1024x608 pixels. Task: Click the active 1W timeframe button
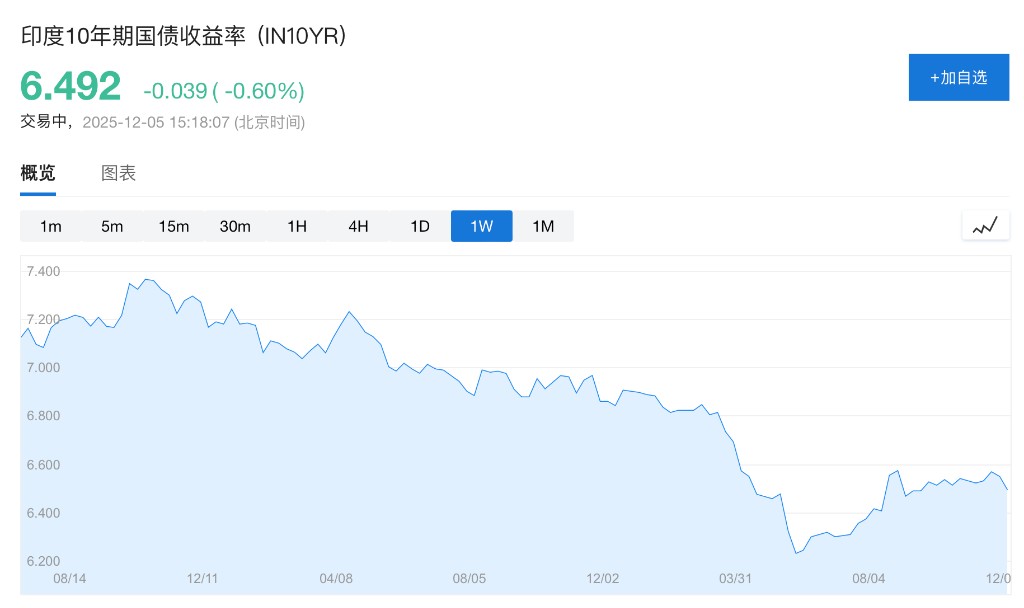(x=481, y=226)
